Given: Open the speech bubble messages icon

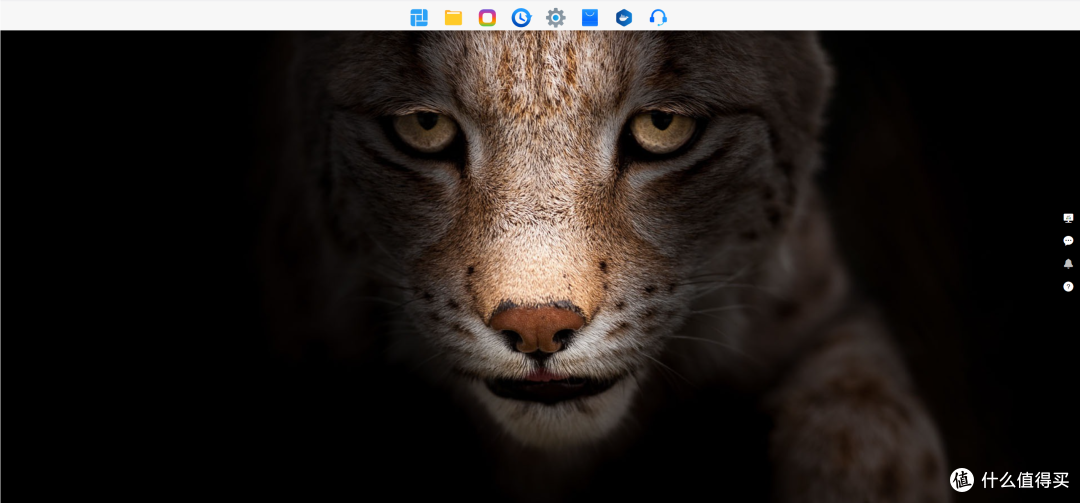Looking at the screenshot, I should 1068,240.
